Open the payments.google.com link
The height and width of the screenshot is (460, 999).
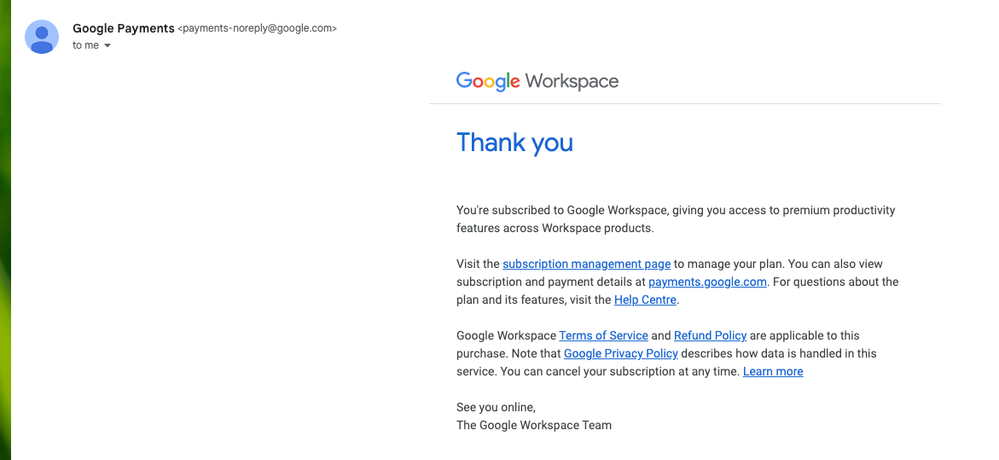pos(707,282)
